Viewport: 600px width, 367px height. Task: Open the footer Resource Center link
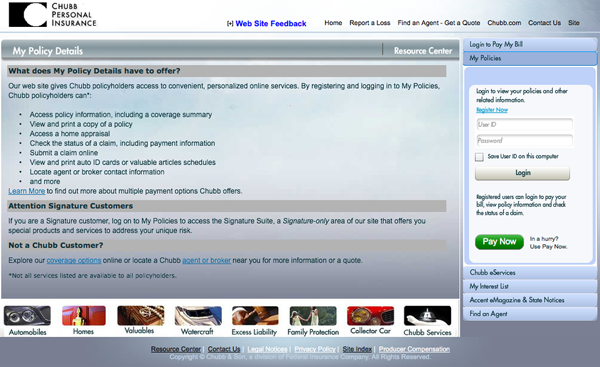coord(176,349)
